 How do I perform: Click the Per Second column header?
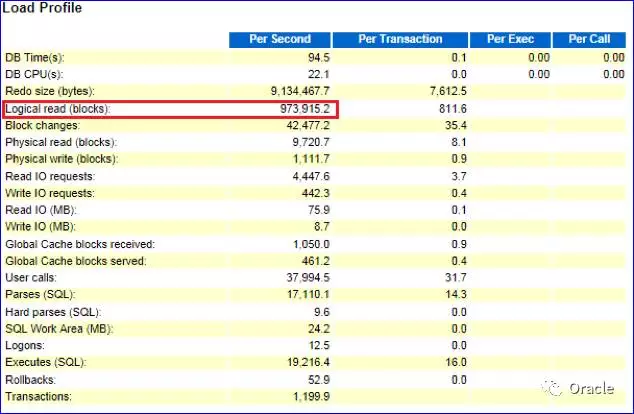pyautogui.click(x=284, y=39)
